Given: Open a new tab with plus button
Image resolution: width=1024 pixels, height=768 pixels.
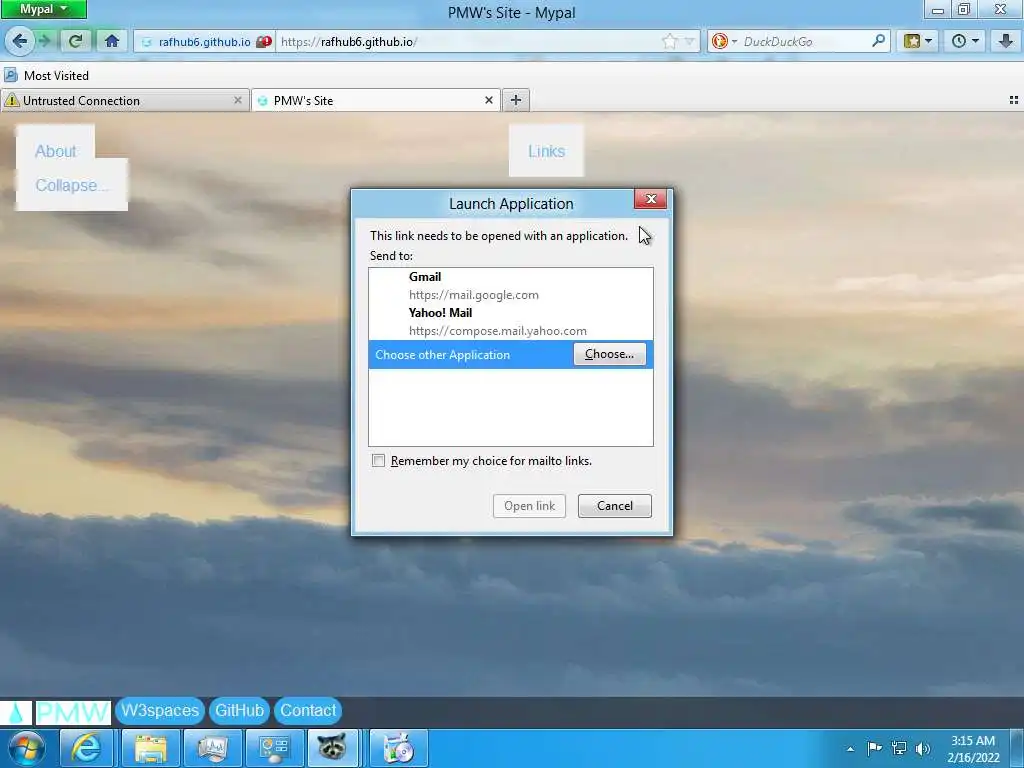Looking at the screenshot, I should coord(516,100).
